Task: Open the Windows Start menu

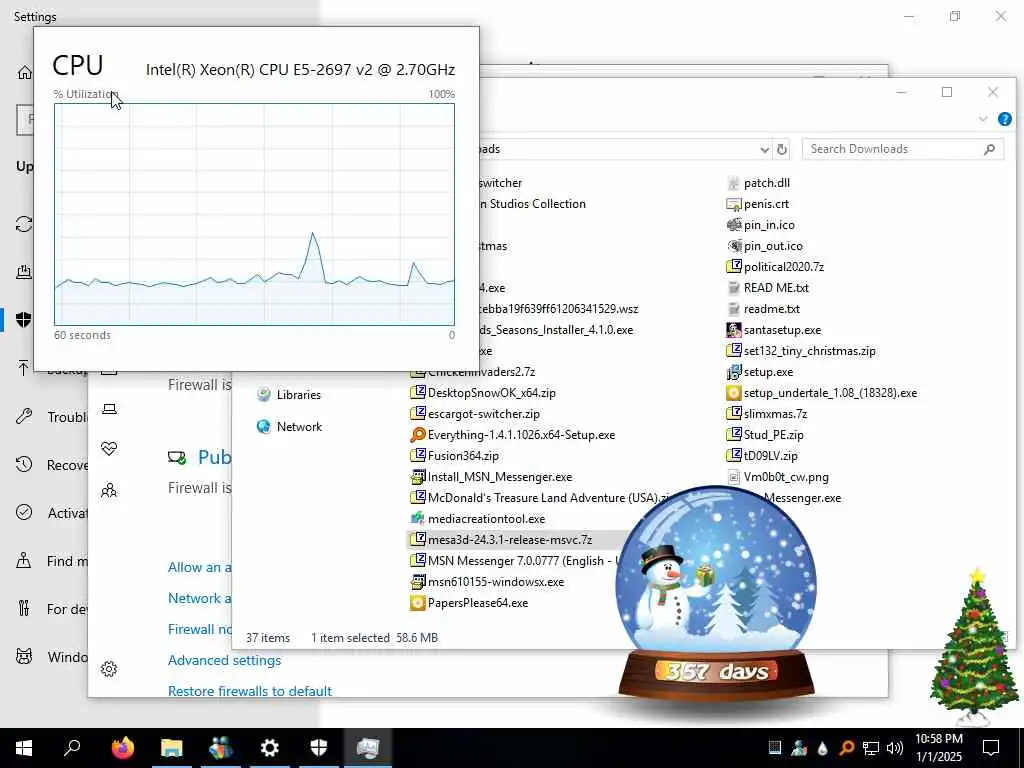Action: (x=24, y=748)
